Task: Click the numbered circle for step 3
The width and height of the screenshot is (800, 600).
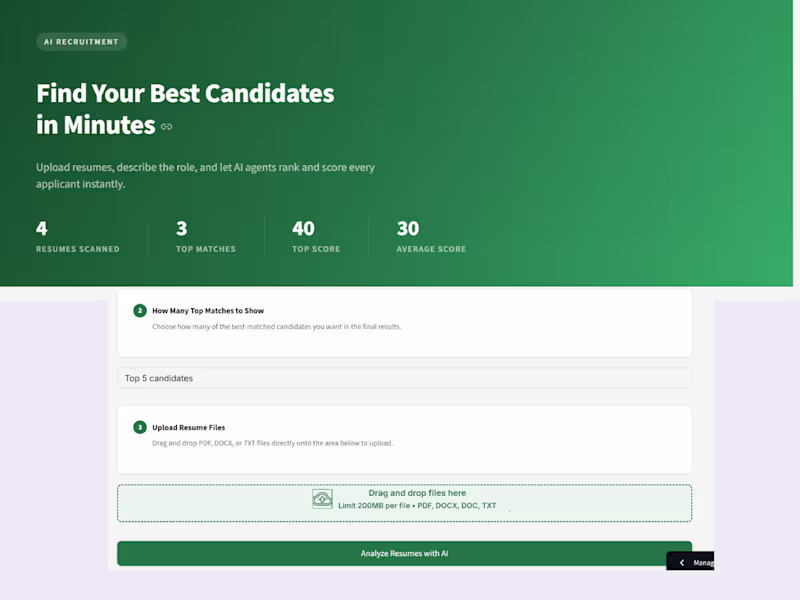Action: [139, 427]
